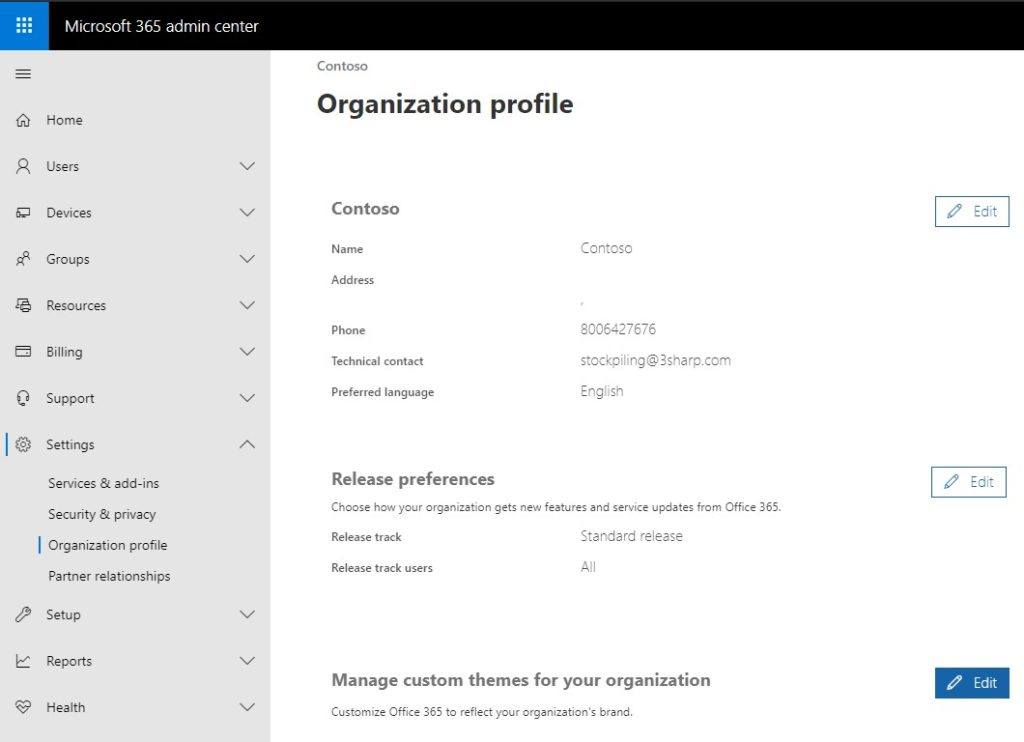Expand the Setup menu chevron

[x=247, y=615]
